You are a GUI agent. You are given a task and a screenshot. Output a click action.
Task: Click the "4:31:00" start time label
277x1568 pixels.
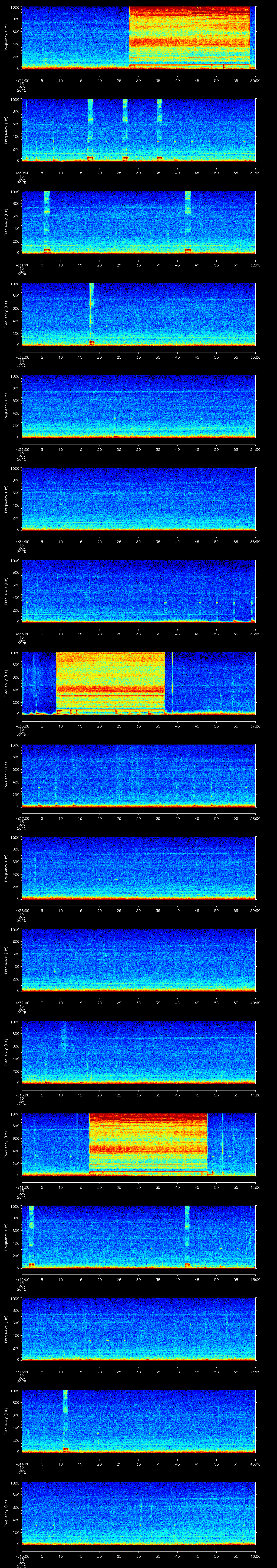coord(22,265)
